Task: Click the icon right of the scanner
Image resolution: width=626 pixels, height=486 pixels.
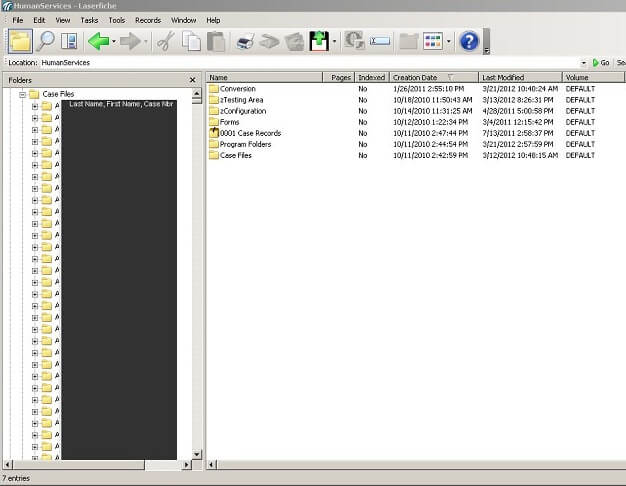Action: click(x=295, y=42)
